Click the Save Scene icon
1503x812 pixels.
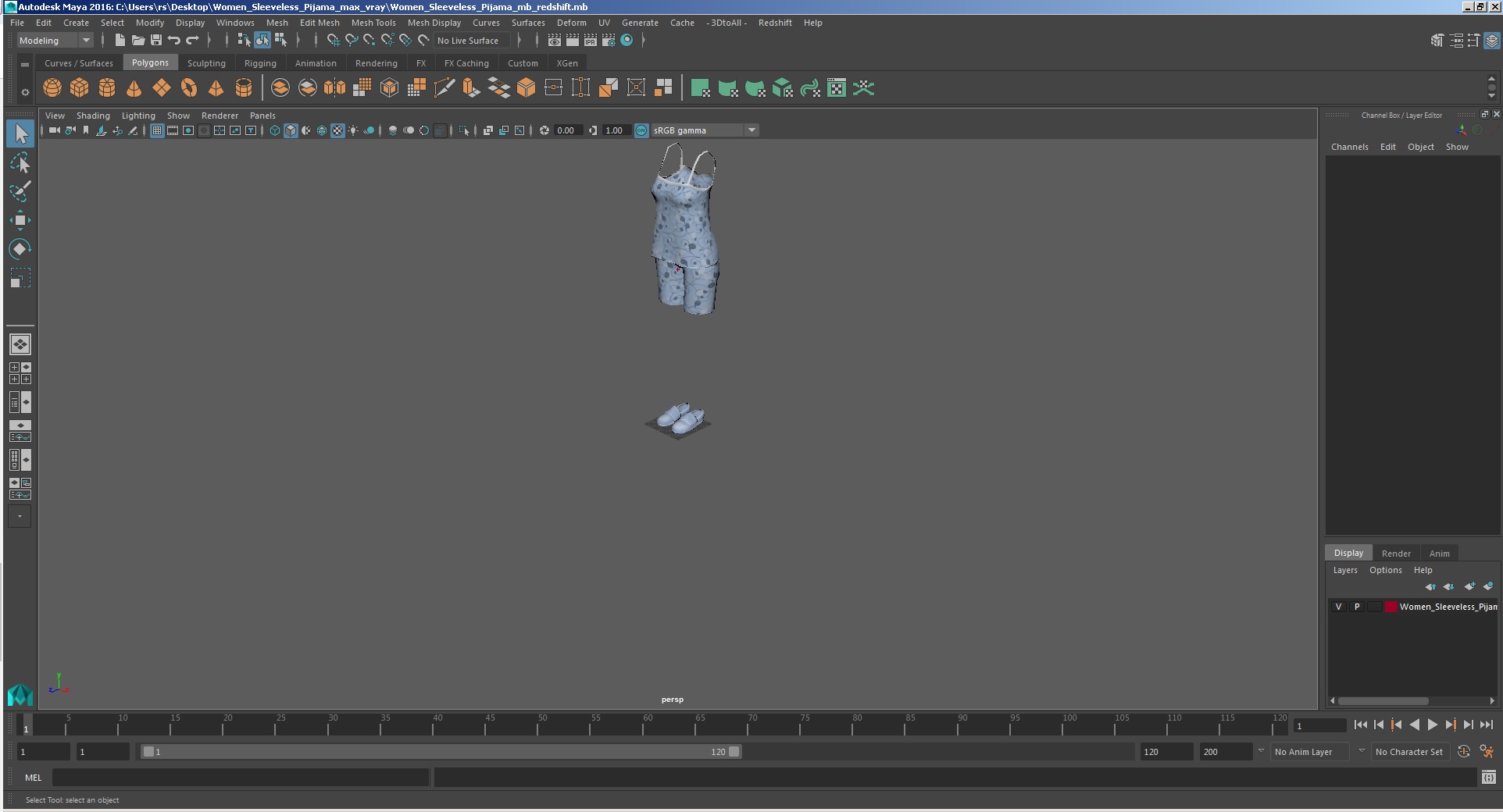click(x=155, y=41)
